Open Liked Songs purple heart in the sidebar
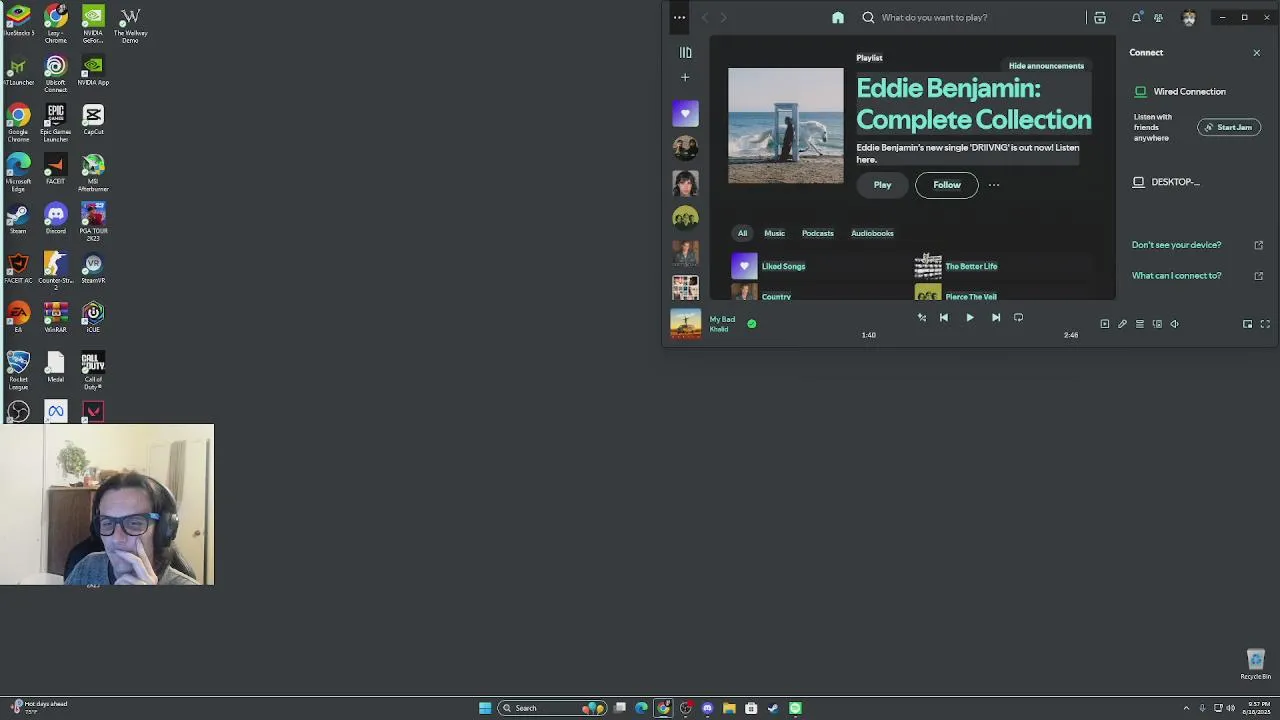Image resolution: width=1280 pixels, height=720 pixels. pos(685,113)
